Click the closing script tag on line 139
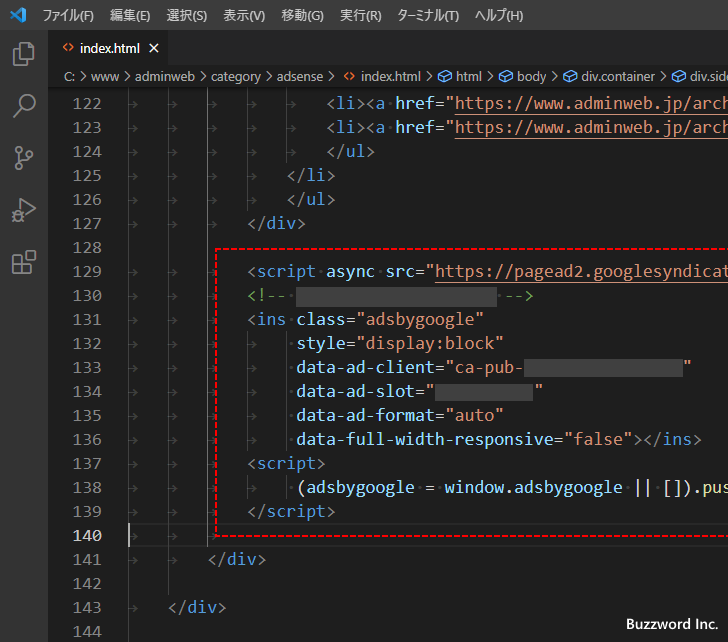Screen dimensions: 728x642 (291, 512)
